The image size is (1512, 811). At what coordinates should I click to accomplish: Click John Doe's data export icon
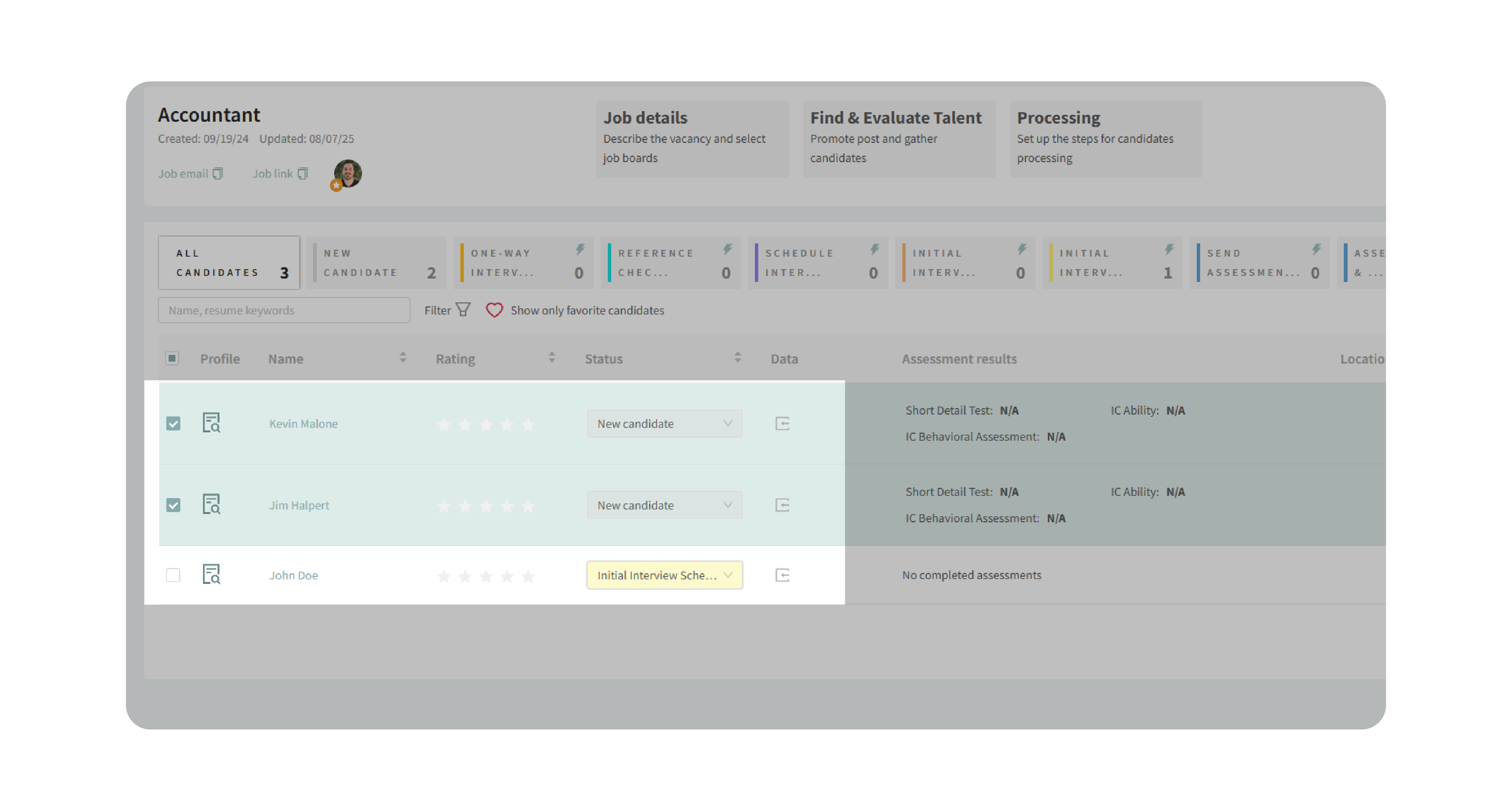(782, 575)
